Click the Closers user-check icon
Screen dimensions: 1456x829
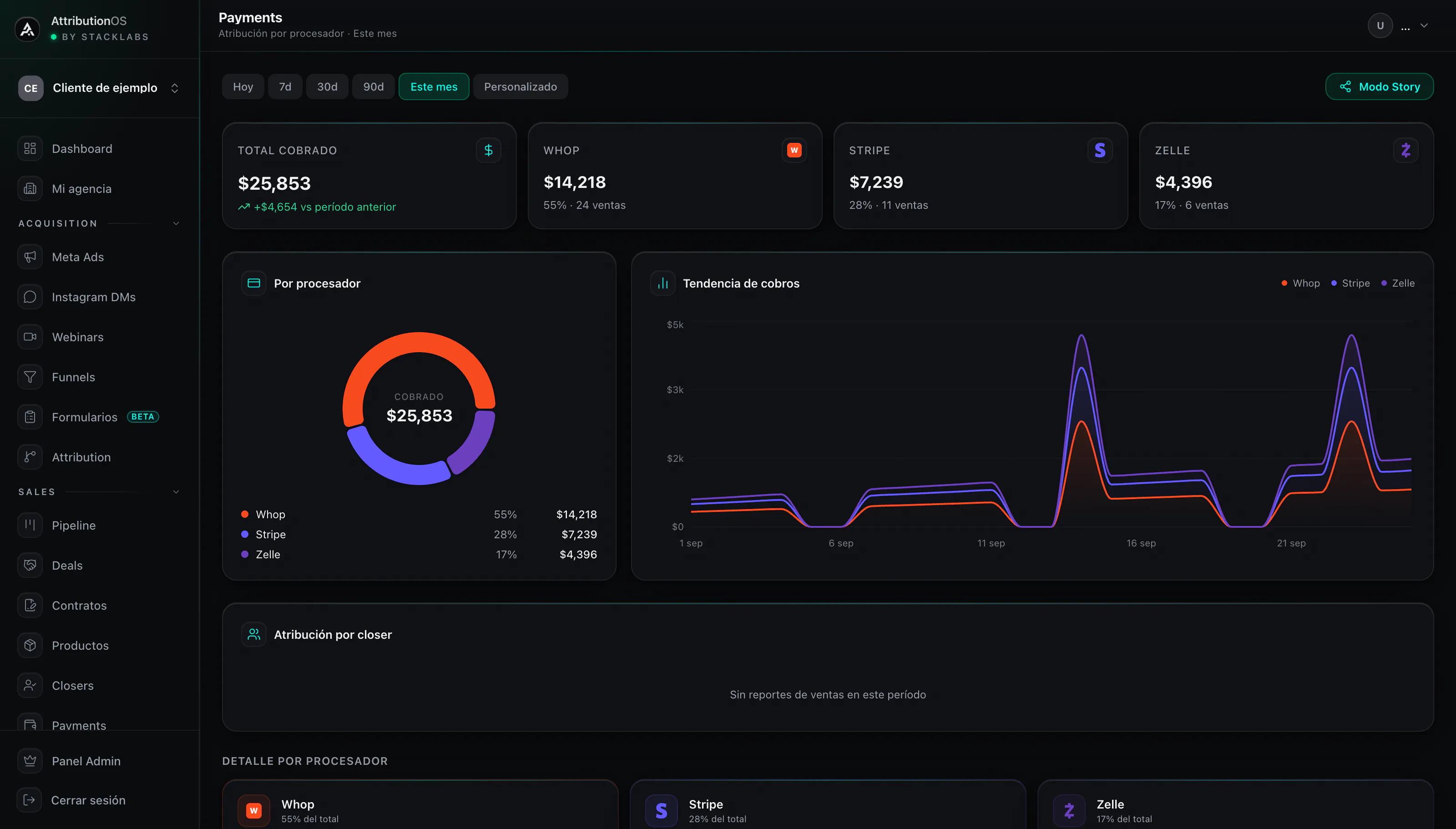pos(30,686)
